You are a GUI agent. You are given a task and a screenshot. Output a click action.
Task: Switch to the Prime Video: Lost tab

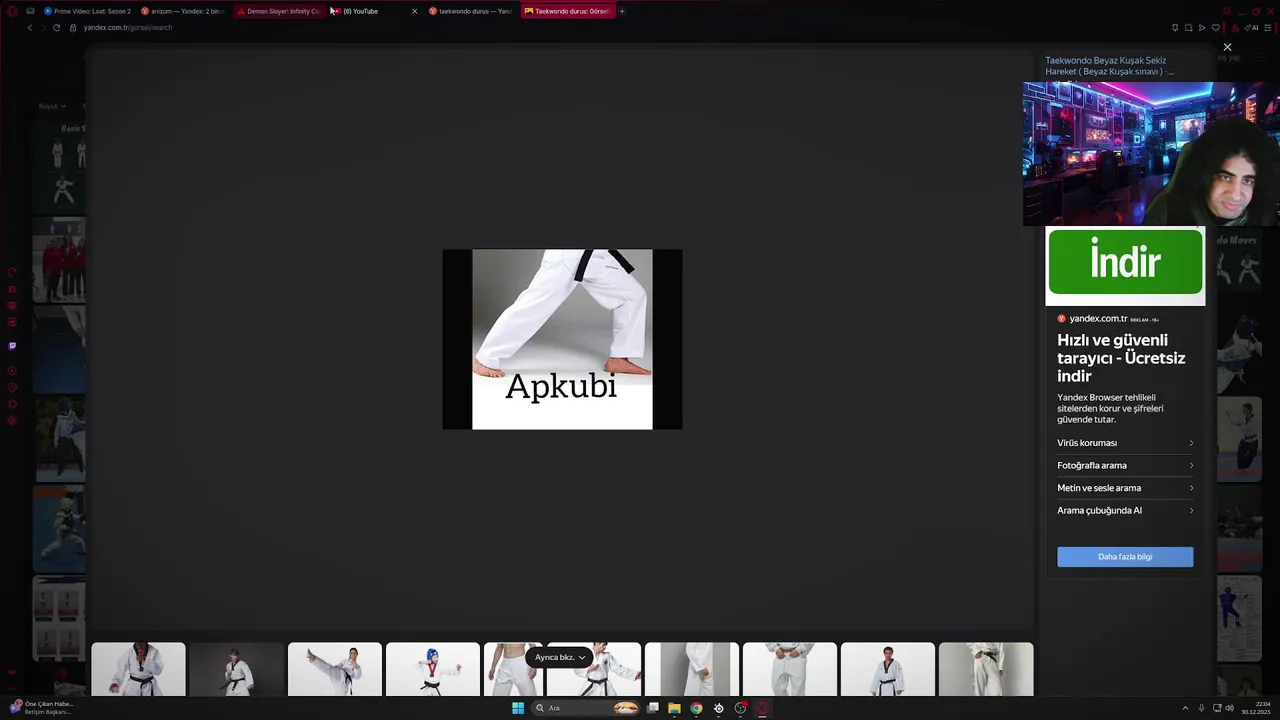point(87,11)
